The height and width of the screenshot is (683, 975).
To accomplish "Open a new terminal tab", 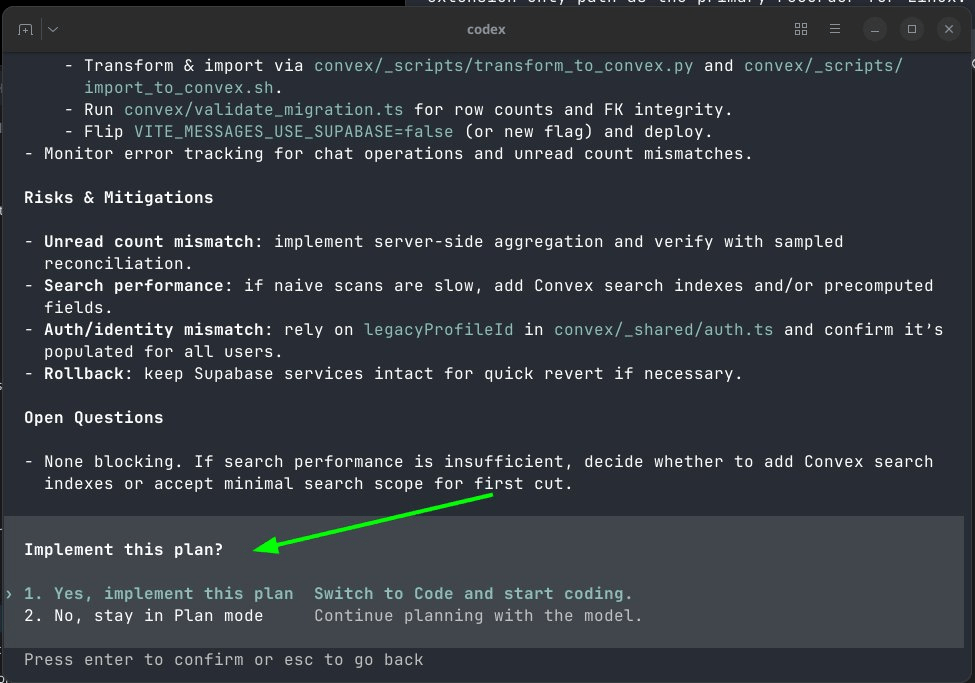I will [x=25, y=30].
